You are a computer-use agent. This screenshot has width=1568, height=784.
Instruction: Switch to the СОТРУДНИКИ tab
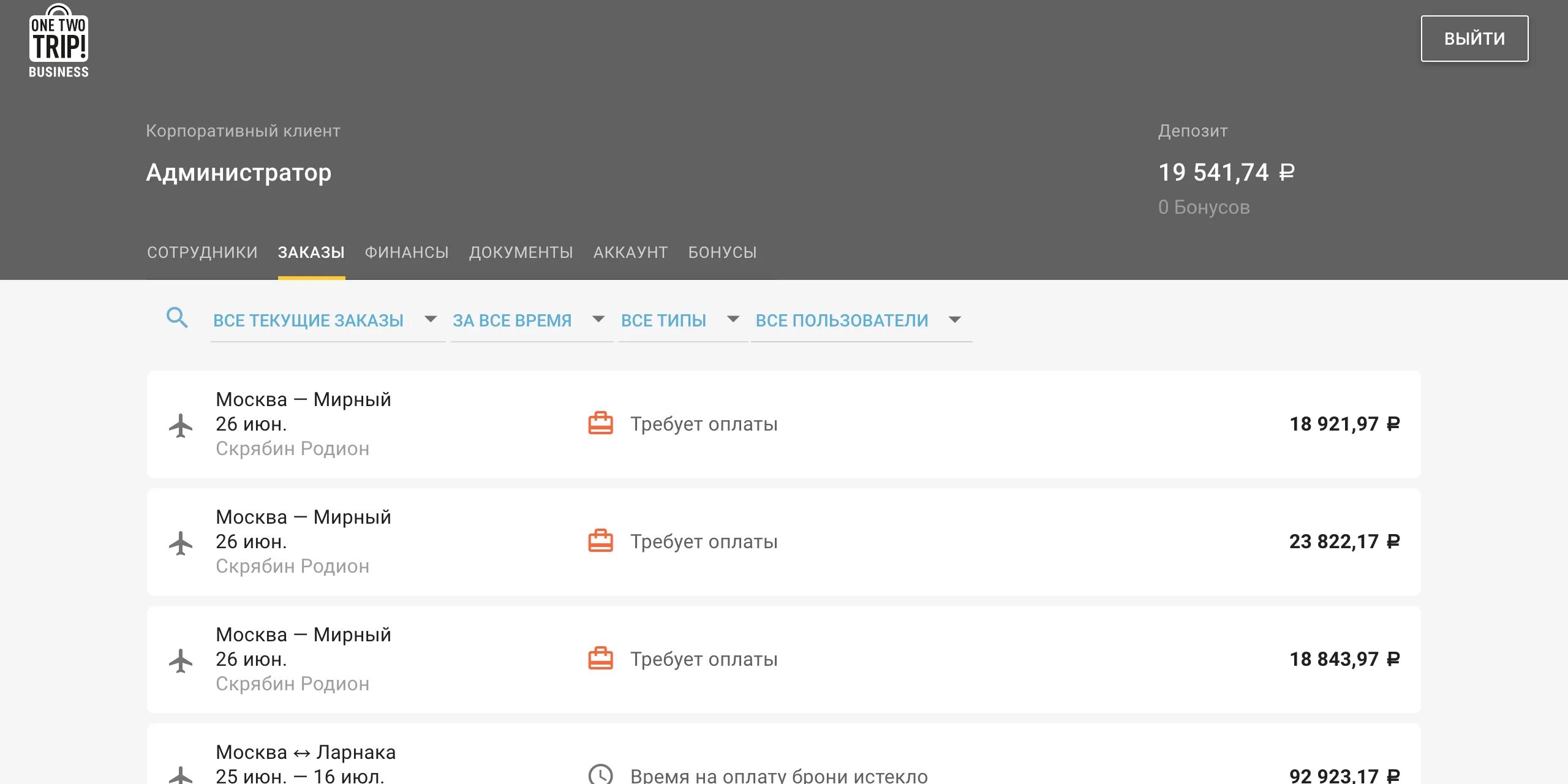[x=202, y=252]
